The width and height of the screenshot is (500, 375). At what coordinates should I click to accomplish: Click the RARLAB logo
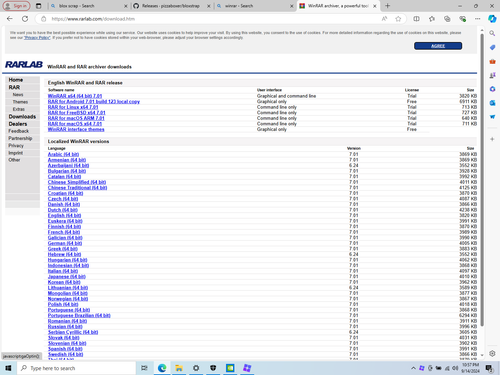pos(24,64)
